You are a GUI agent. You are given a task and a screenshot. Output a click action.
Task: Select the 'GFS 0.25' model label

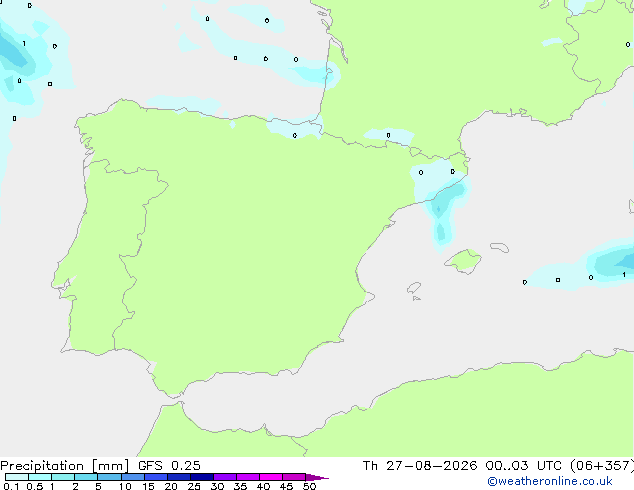169,466
